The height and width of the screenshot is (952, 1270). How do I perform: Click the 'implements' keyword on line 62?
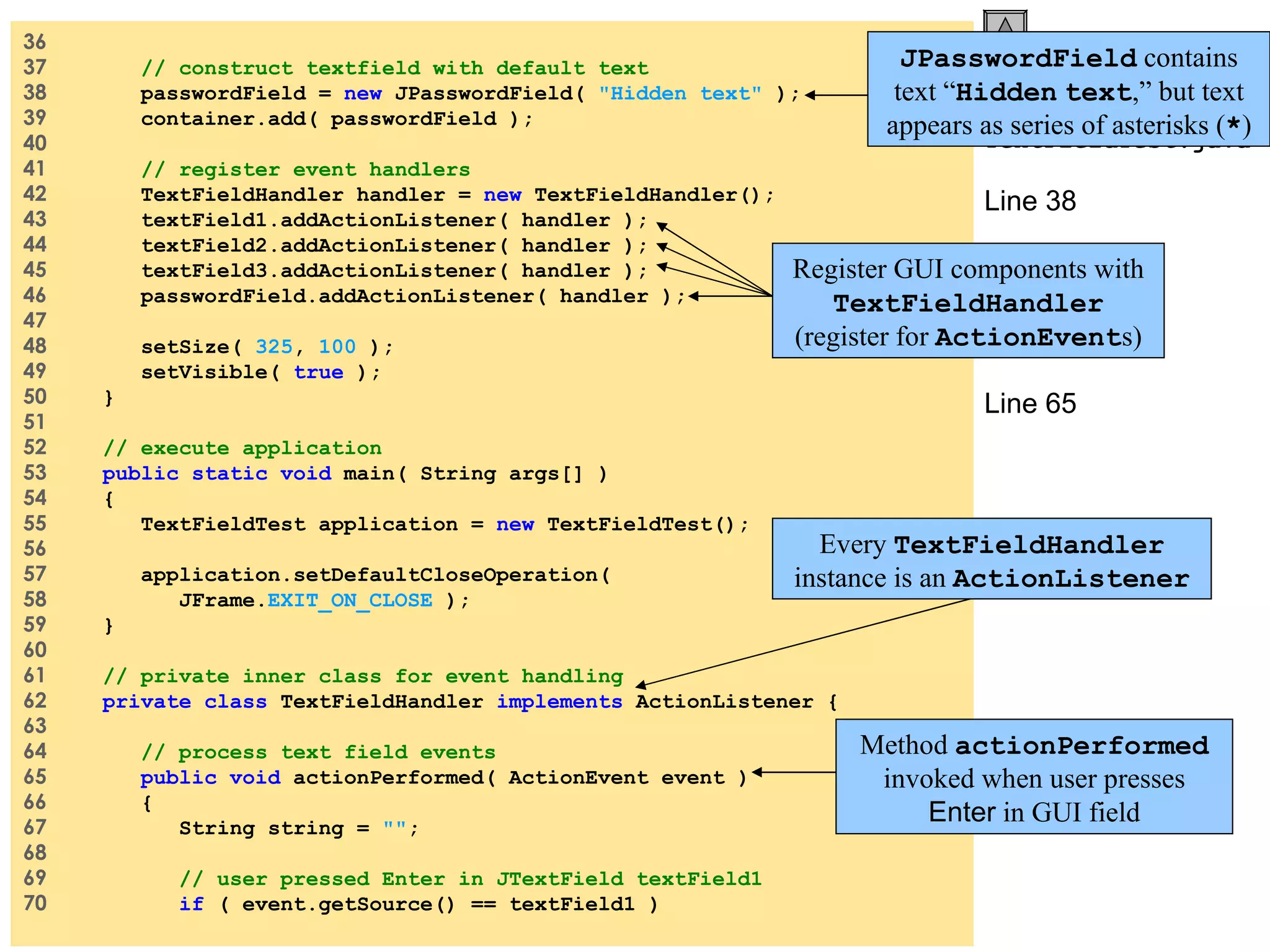point(559,702)
